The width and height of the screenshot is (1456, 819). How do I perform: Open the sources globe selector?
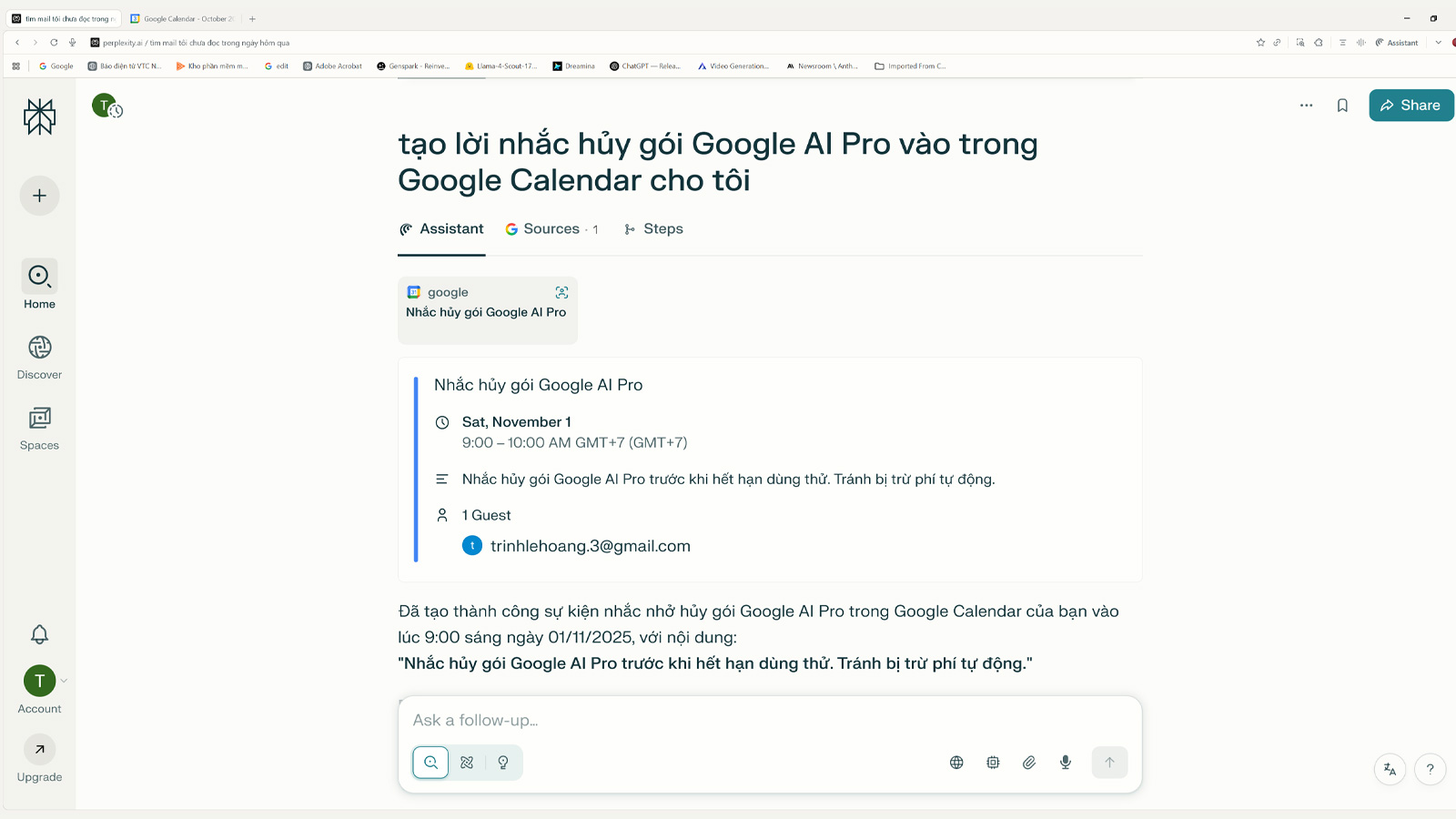coord(956,763)
